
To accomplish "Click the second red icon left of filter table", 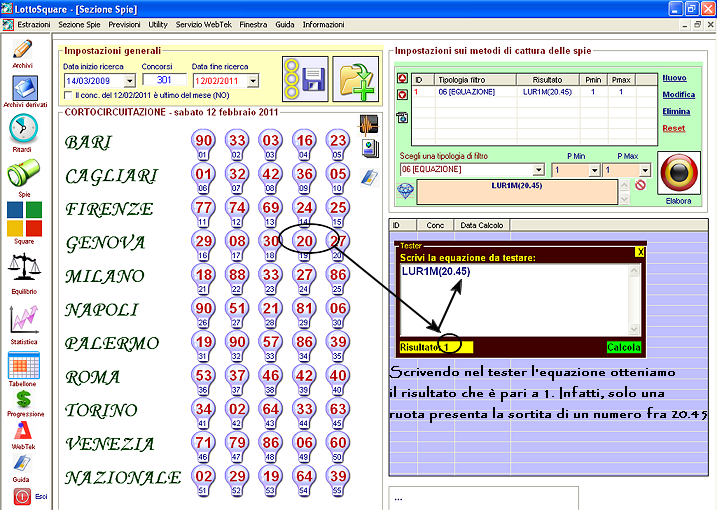I will pyautogui.click(x=402, y=95).
